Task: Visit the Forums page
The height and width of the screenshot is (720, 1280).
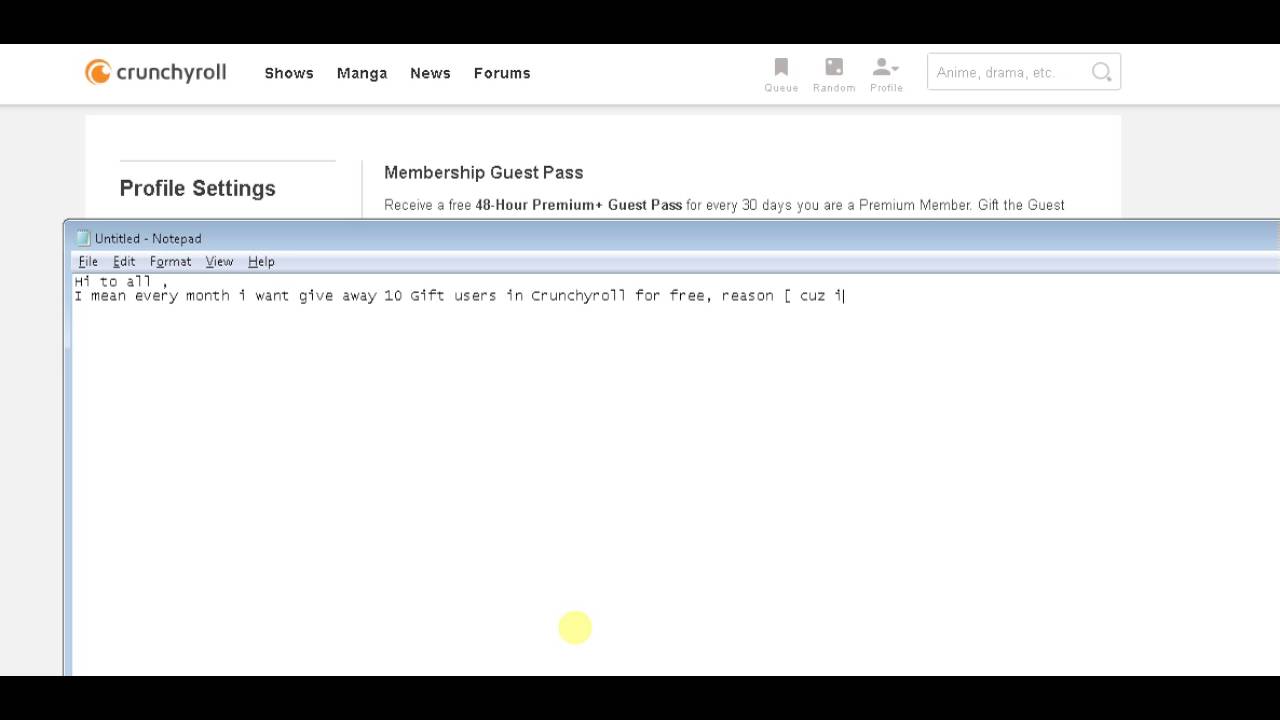Action: click(x=502, y=73)
